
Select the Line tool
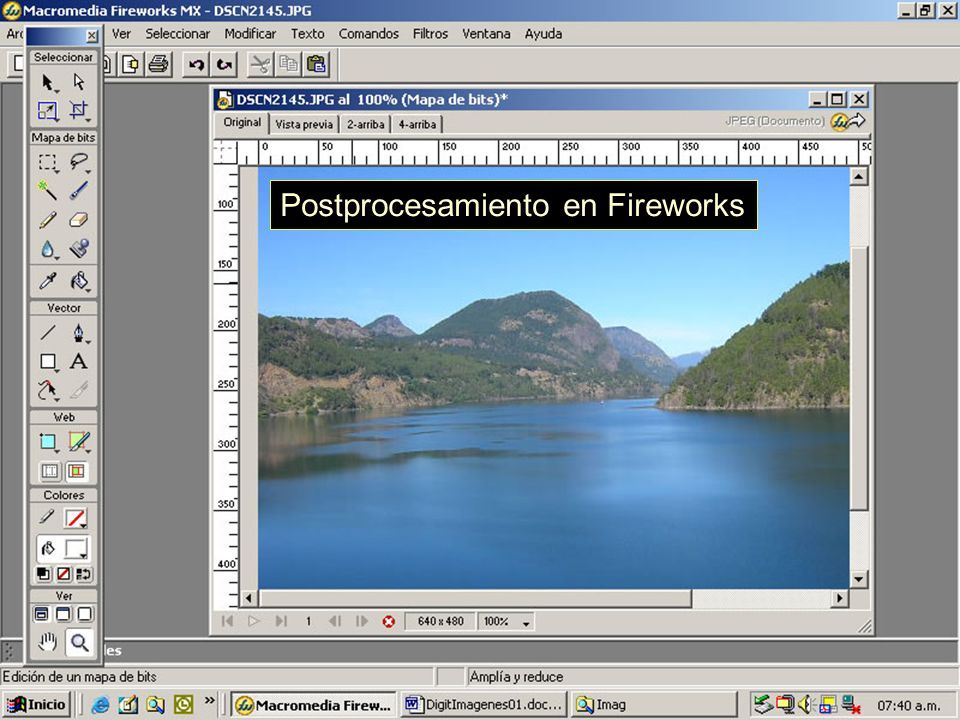pyautogui.click(x=48, y=333)
